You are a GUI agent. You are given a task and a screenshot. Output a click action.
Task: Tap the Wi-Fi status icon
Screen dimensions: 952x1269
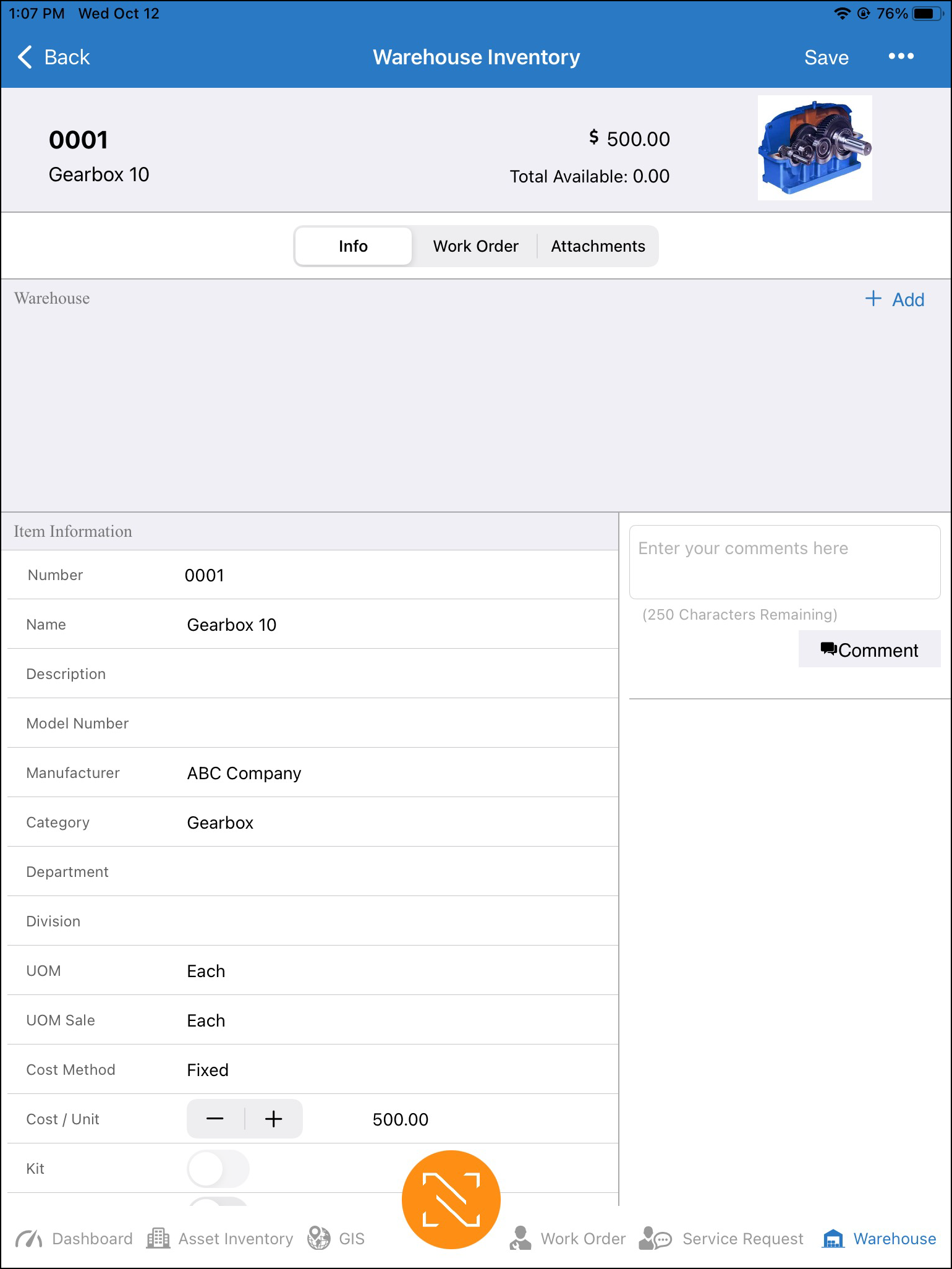pyautogui.click(x=841, y=13)
